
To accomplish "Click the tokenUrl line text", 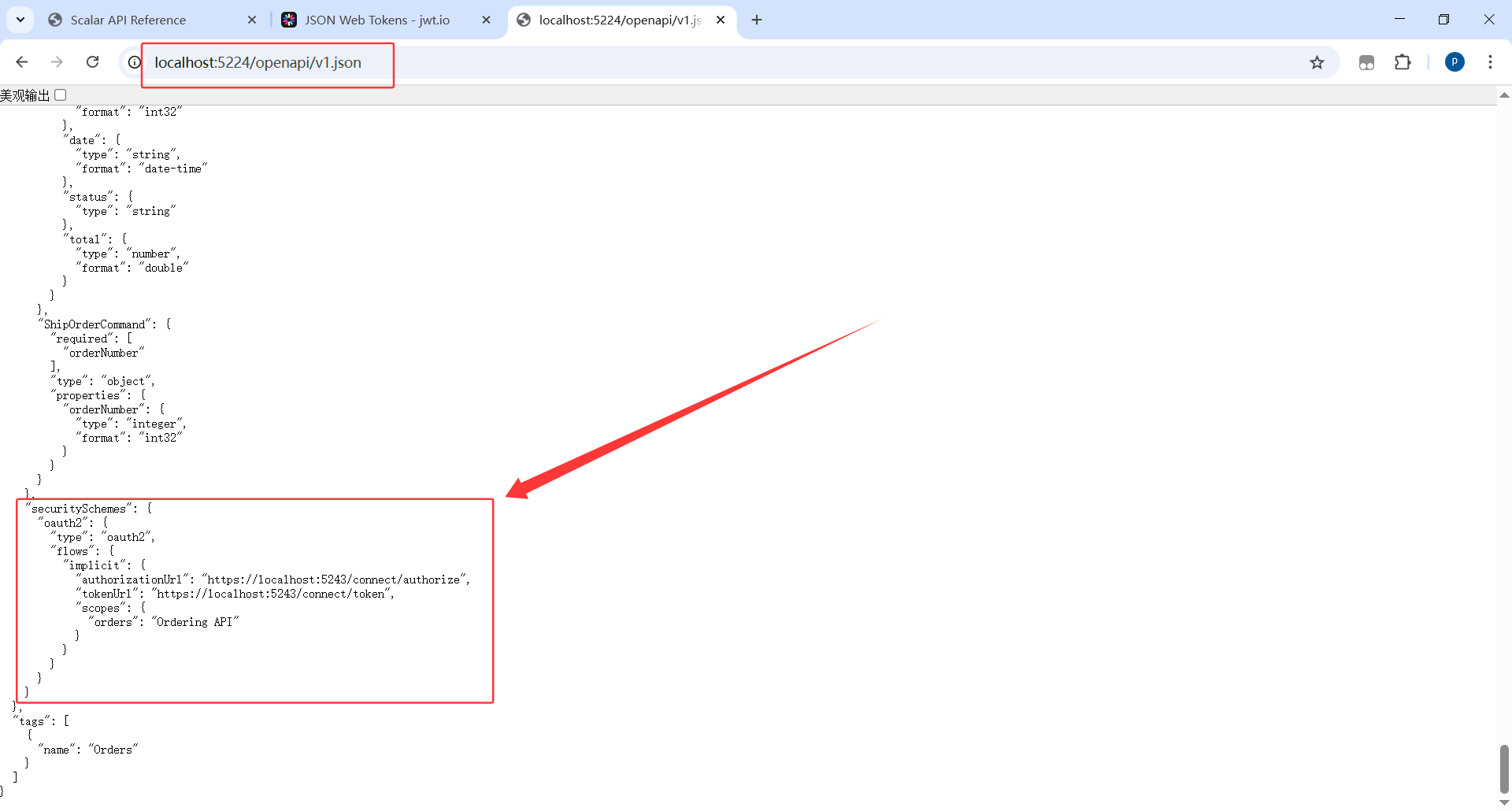I will pyautogui.click(x=235, y=594).
